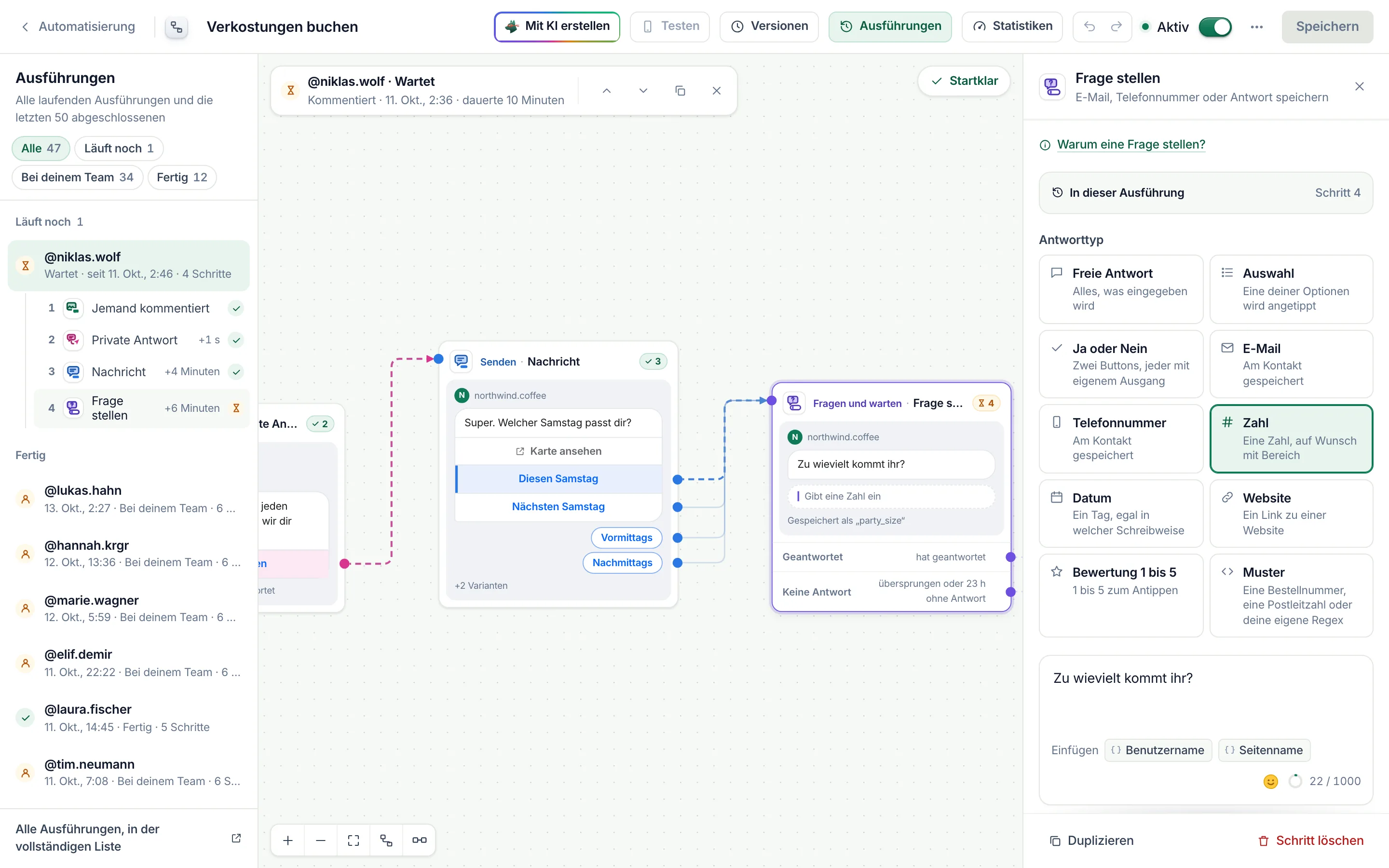Show Fertig 12 executions
This screenshot has height=868, width=1389.
pos(182,177)
